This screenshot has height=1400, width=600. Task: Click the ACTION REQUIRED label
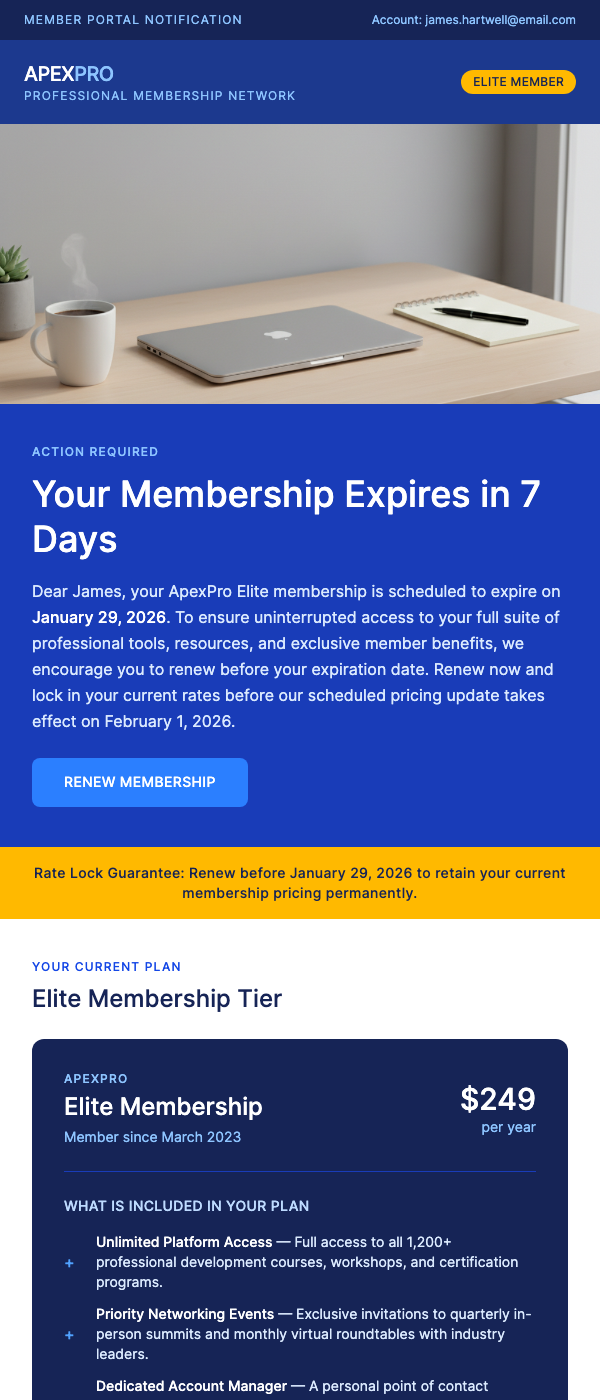pos(95,452)
